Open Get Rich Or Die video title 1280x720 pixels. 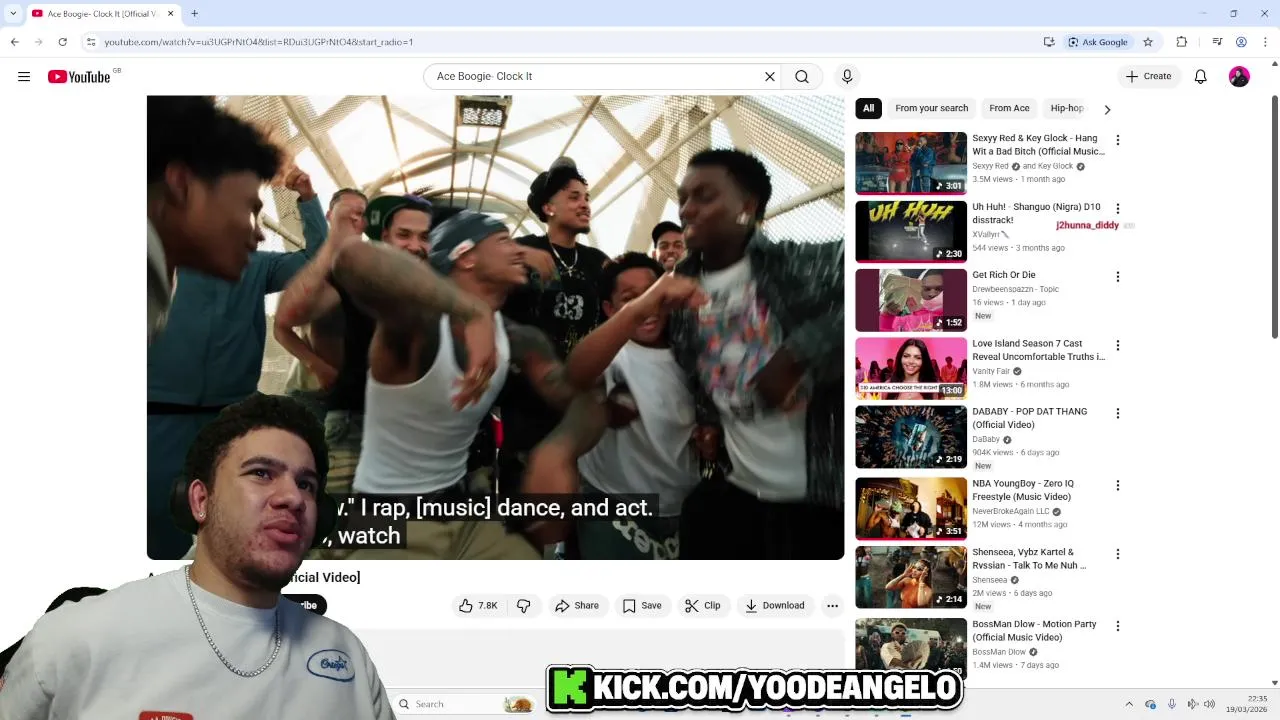(1003, 275)
